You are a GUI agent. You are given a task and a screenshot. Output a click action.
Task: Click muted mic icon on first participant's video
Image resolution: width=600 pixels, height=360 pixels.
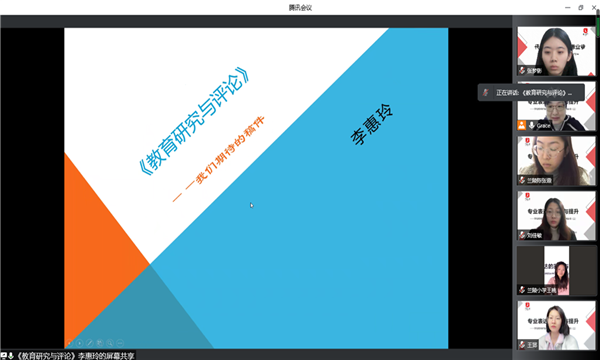tap(522, 70)
